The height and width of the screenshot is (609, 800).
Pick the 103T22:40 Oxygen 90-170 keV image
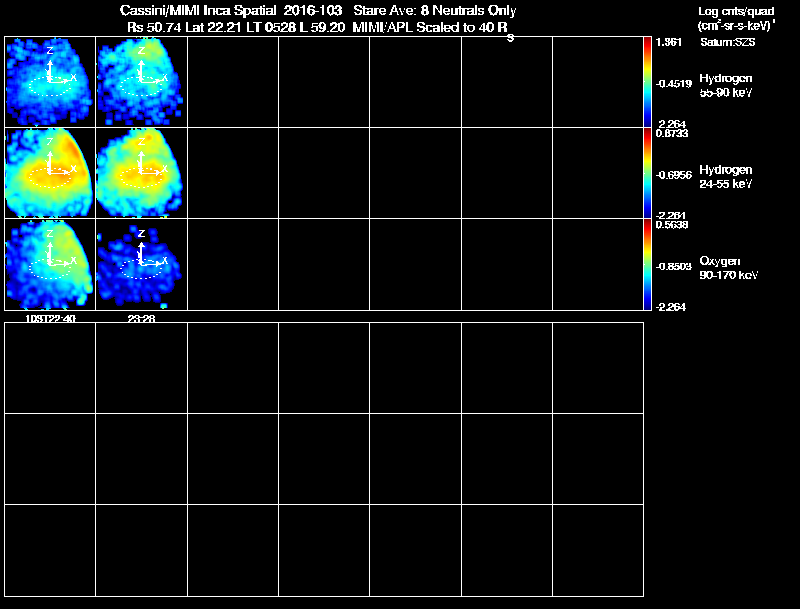(50, 264)
